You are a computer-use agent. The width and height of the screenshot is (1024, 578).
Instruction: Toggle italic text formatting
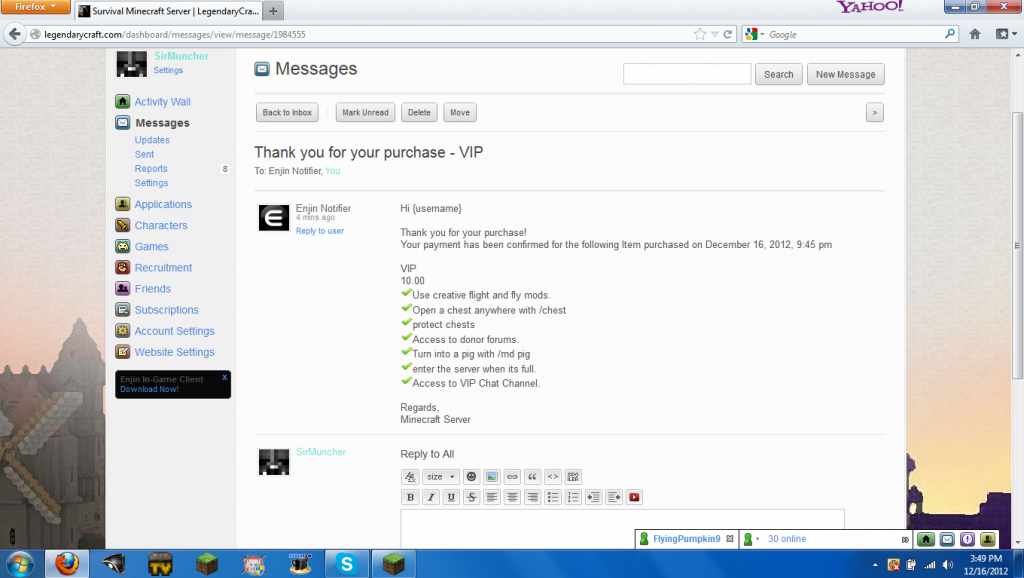click(431, 497)
